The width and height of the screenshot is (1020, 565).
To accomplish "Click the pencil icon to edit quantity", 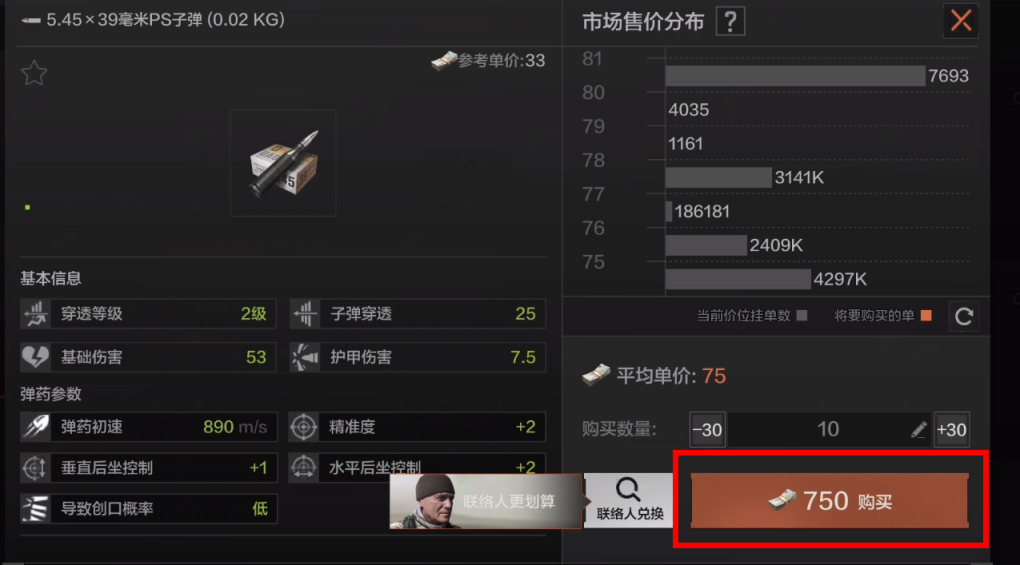I will [918, 429].
